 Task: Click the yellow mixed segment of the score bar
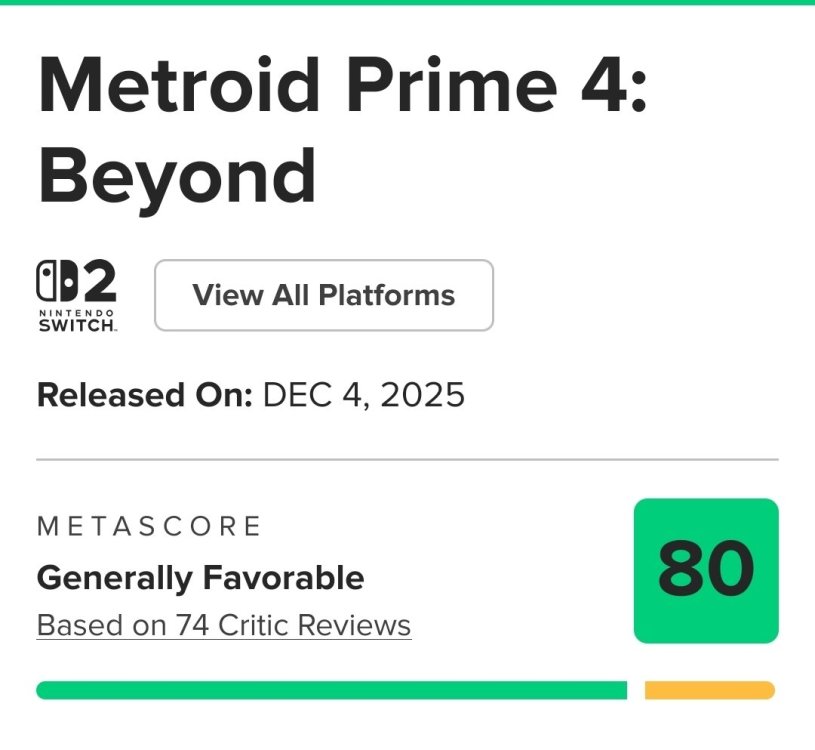(709, 690)
